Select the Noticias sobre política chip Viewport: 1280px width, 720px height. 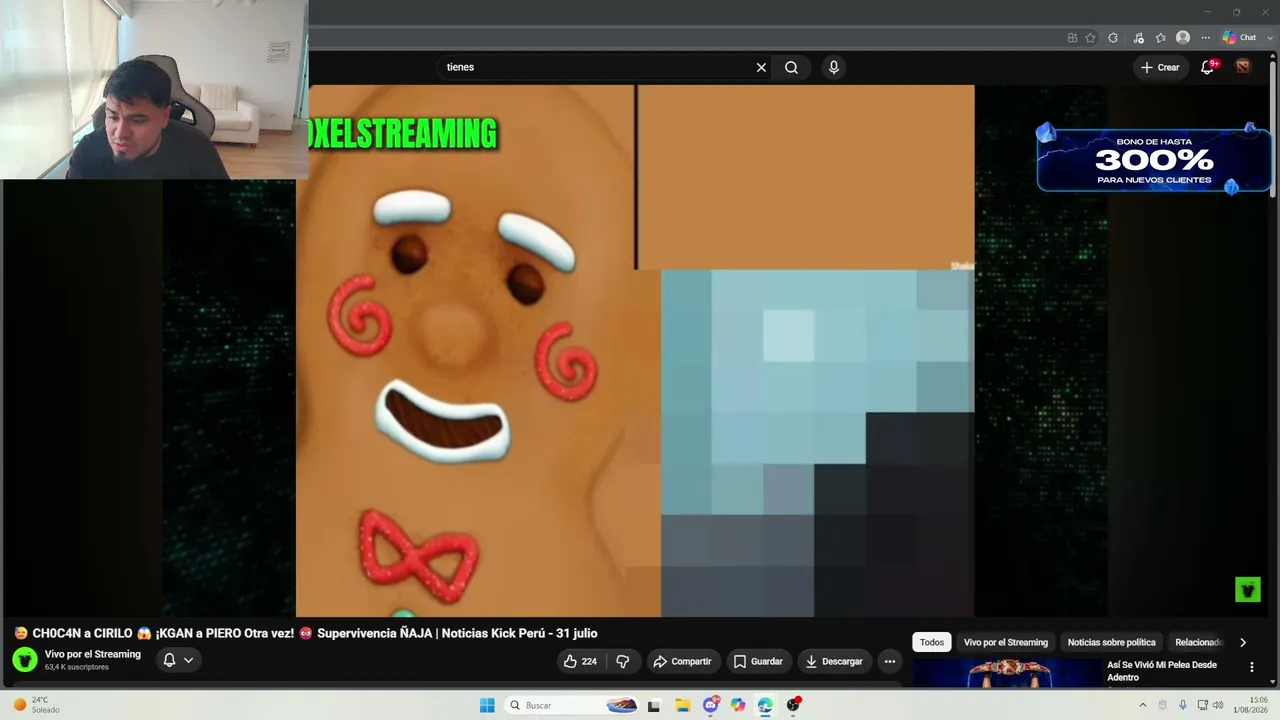click(1111, 642)
